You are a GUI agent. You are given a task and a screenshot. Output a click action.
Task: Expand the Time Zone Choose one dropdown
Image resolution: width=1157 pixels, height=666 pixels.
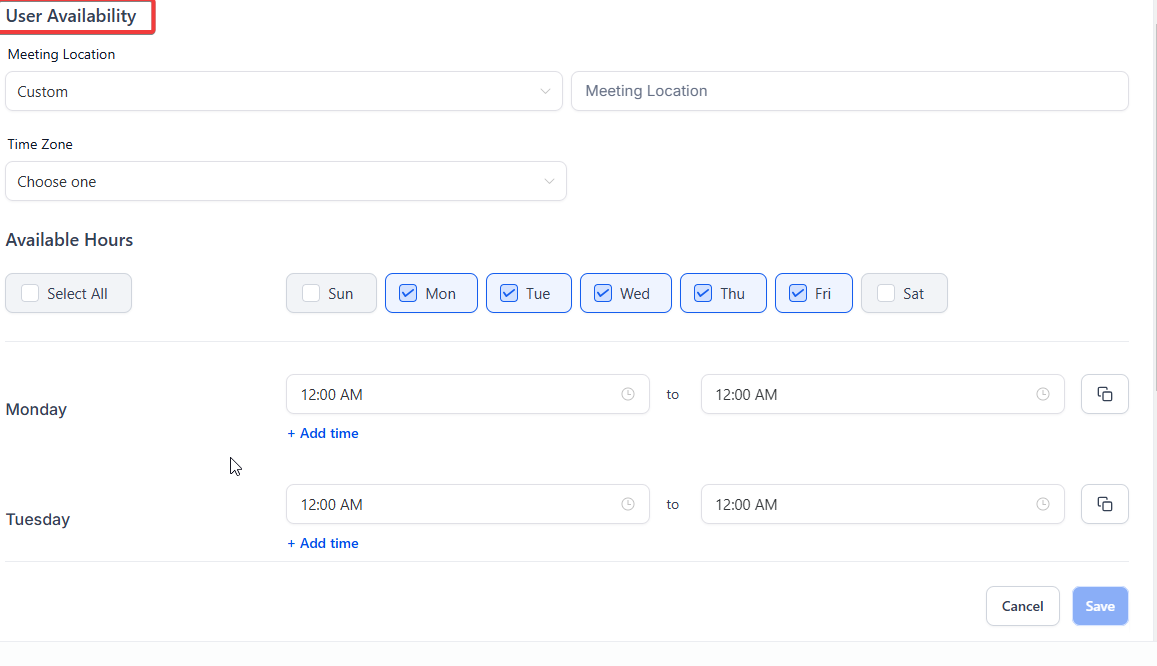coord(286,182)
